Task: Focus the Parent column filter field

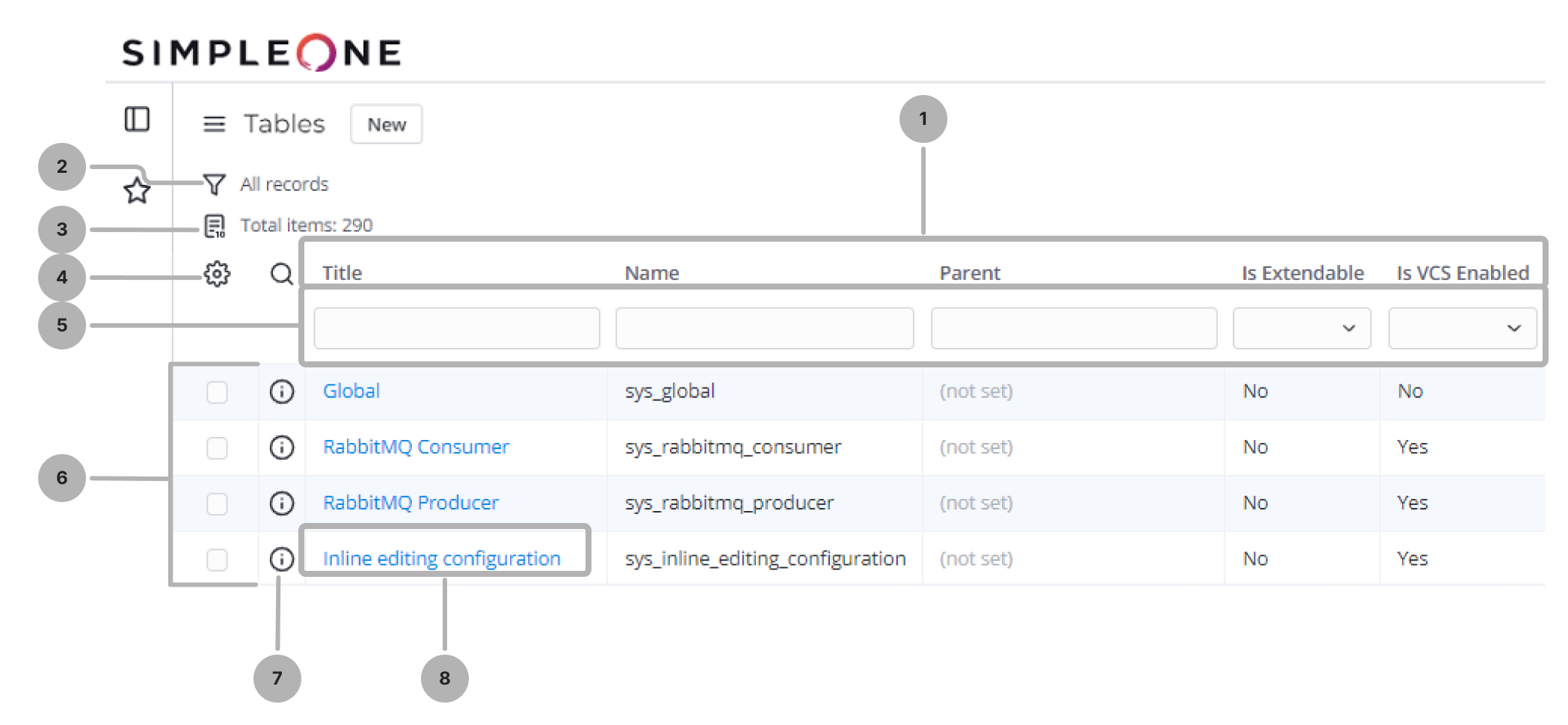Action: coord(1074,328)
